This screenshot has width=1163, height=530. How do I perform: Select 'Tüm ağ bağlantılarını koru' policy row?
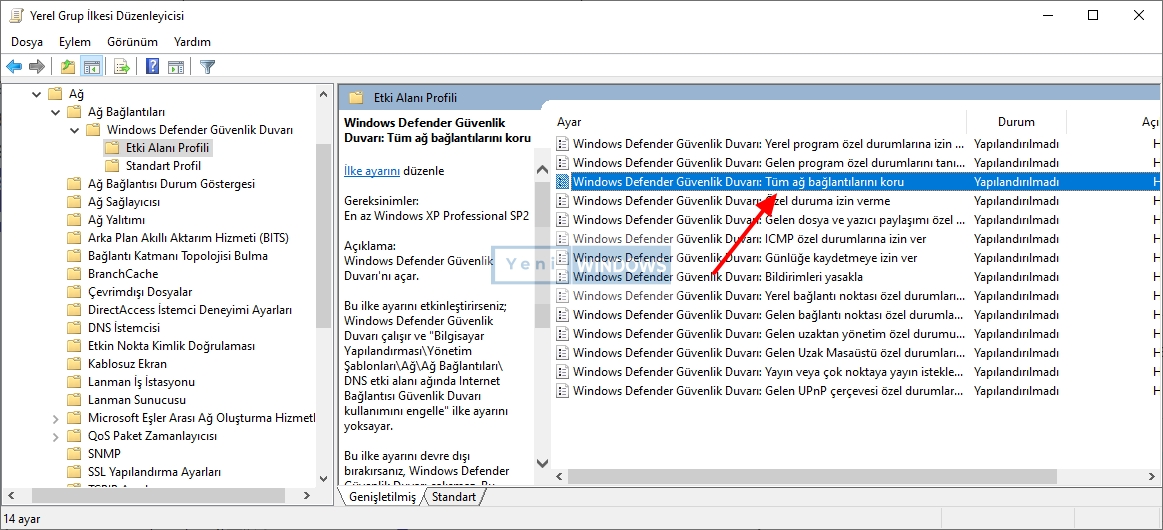pos(857,182)
